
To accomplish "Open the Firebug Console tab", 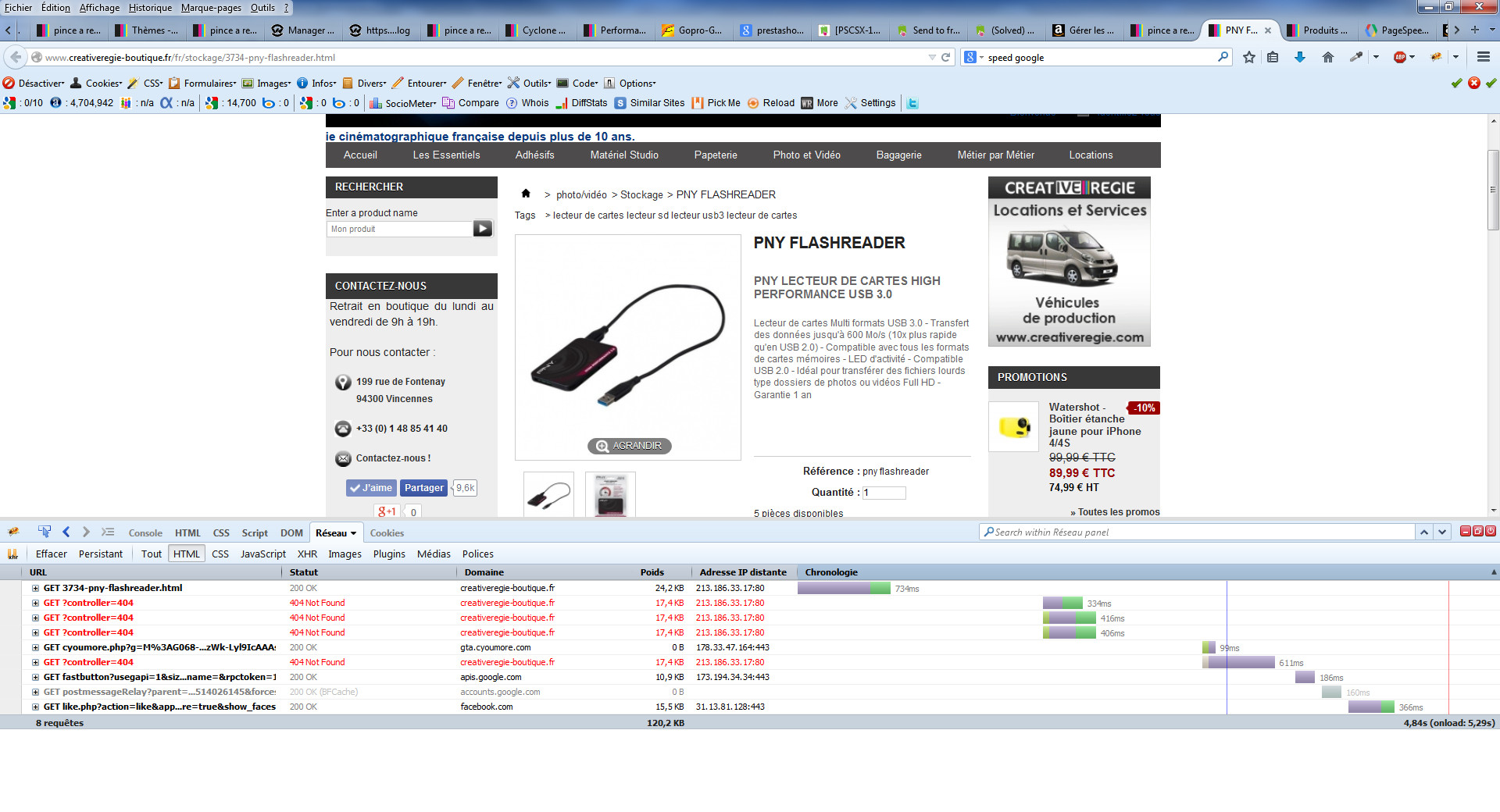I will click(145, 533).
